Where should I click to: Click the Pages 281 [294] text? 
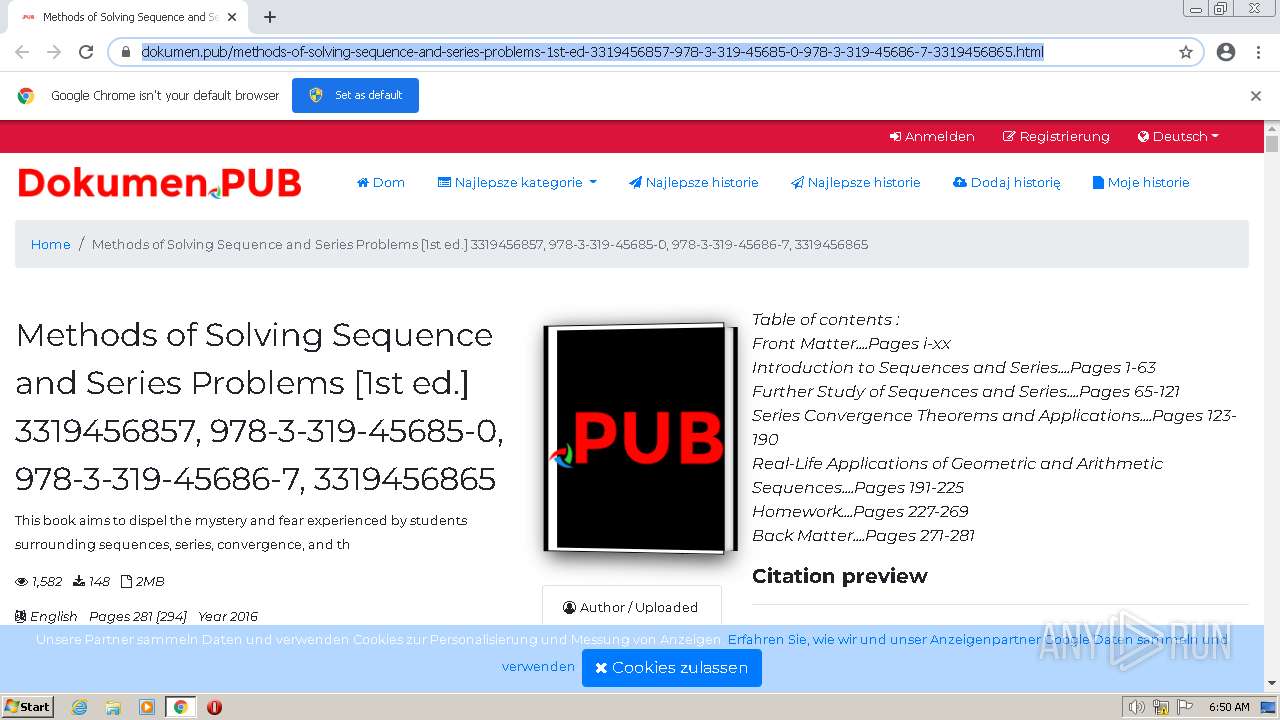point(138,617)
